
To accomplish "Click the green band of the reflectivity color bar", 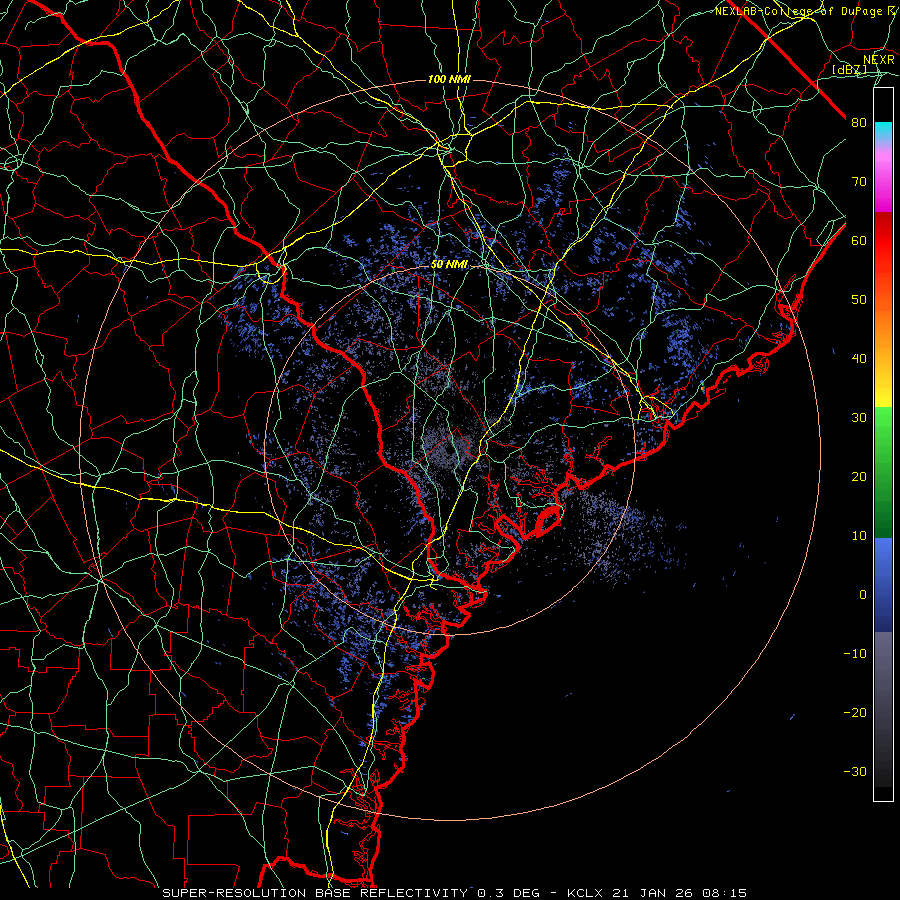I will point(883,472).
